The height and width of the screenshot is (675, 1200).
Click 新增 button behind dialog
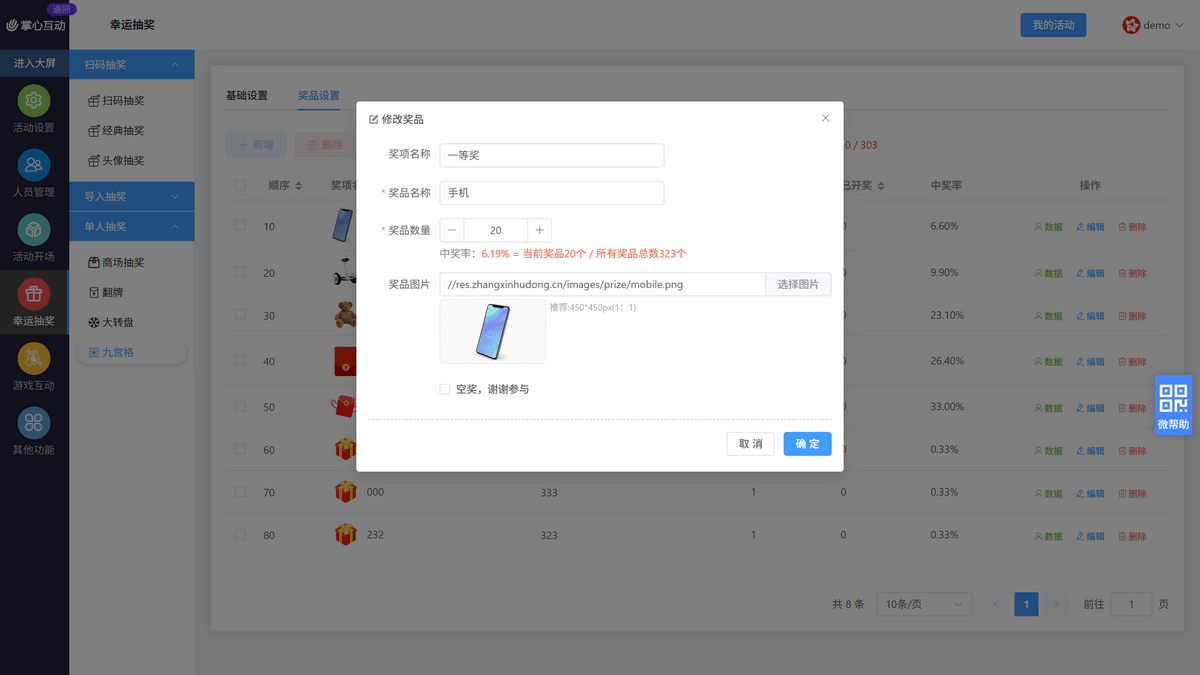pos(256,145)
